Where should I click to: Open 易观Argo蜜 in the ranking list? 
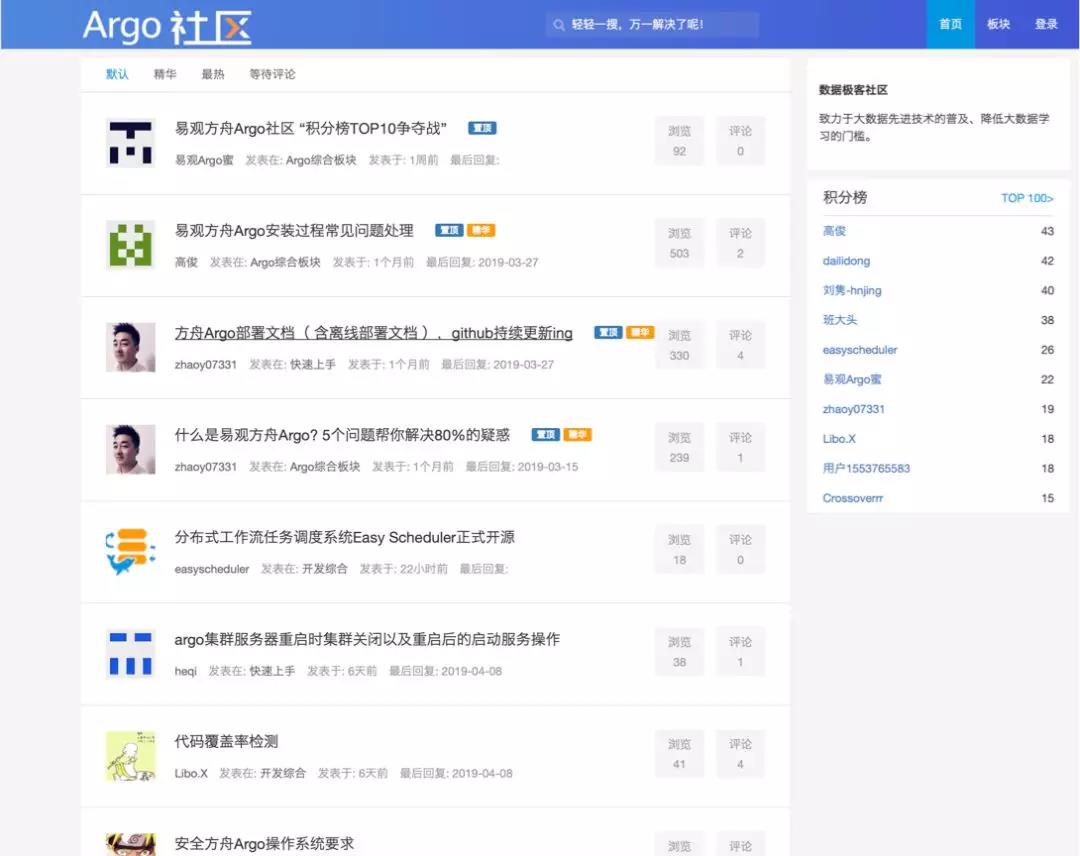[x=852, y=379]
